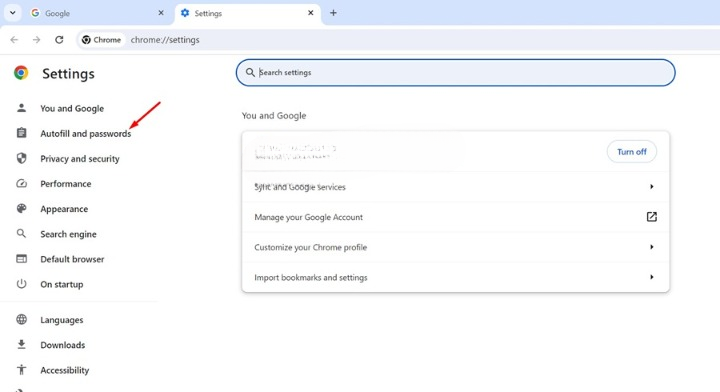Click the clipboard icon for Autofill and passwords

coord(21,133)
